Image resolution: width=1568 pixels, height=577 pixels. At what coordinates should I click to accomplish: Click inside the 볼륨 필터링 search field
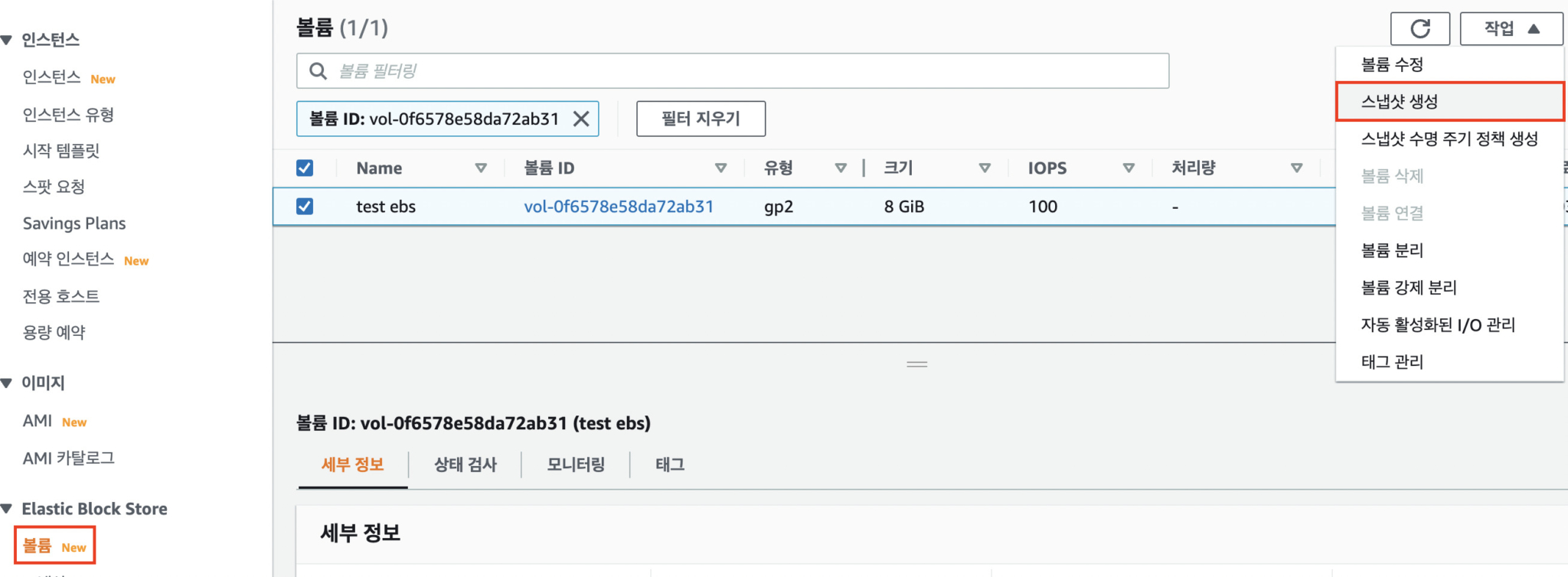click(689, 70)
